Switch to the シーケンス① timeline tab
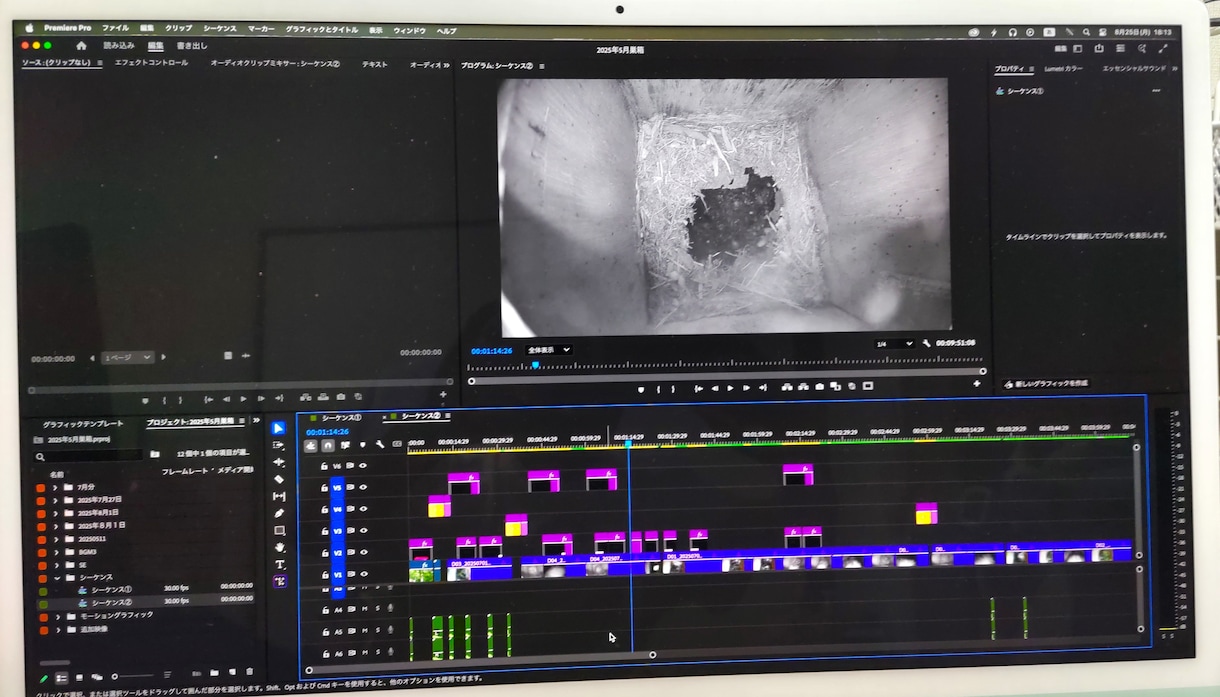This screenshot has width=1220, height=697. 342,416
